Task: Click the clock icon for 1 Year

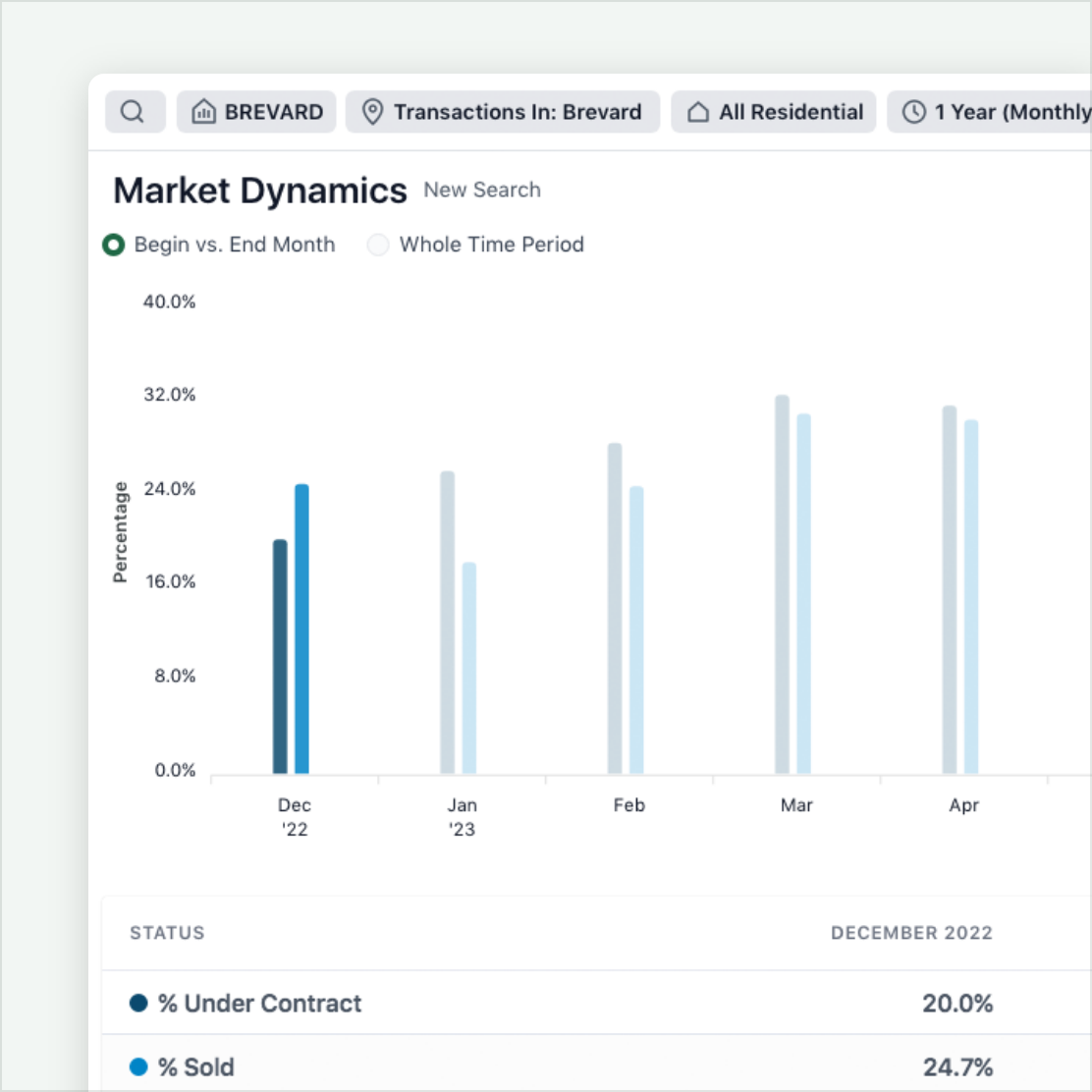Action: tap(914, 112)
